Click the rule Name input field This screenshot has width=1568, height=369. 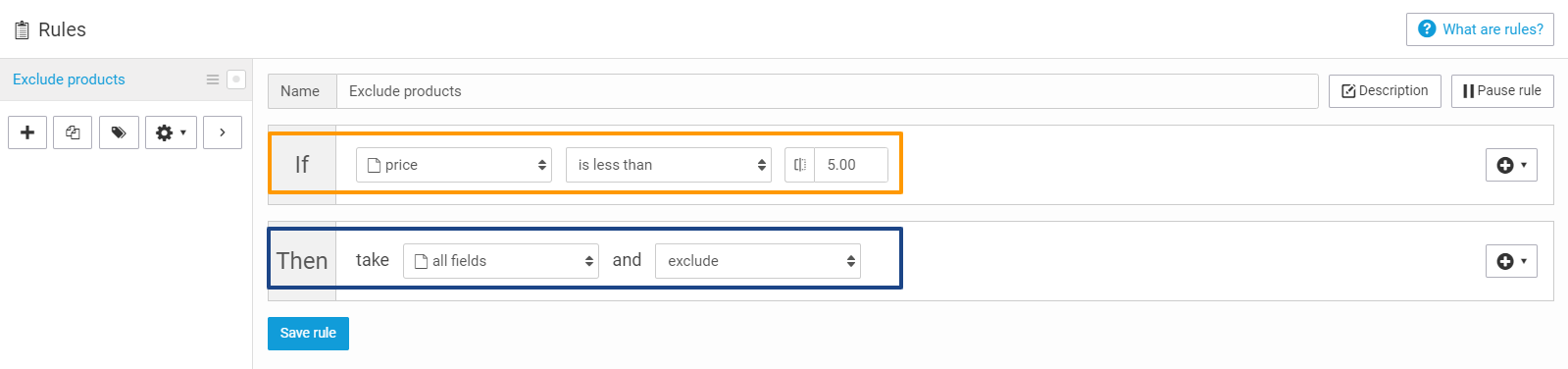coord(827,91)
